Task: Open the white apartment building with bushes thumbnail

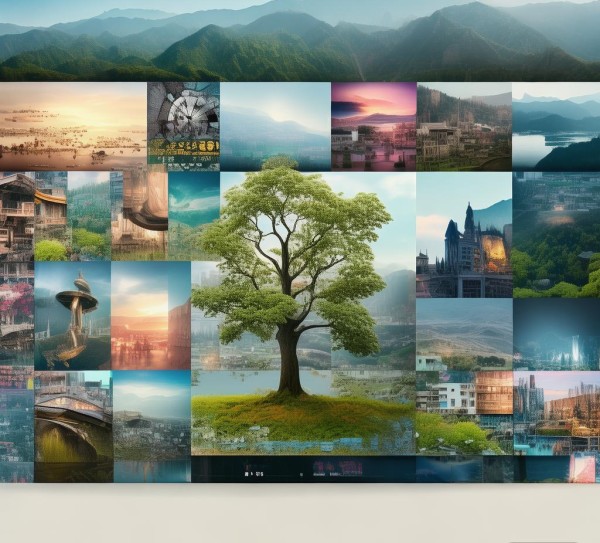Action: [x=464, y=413]
